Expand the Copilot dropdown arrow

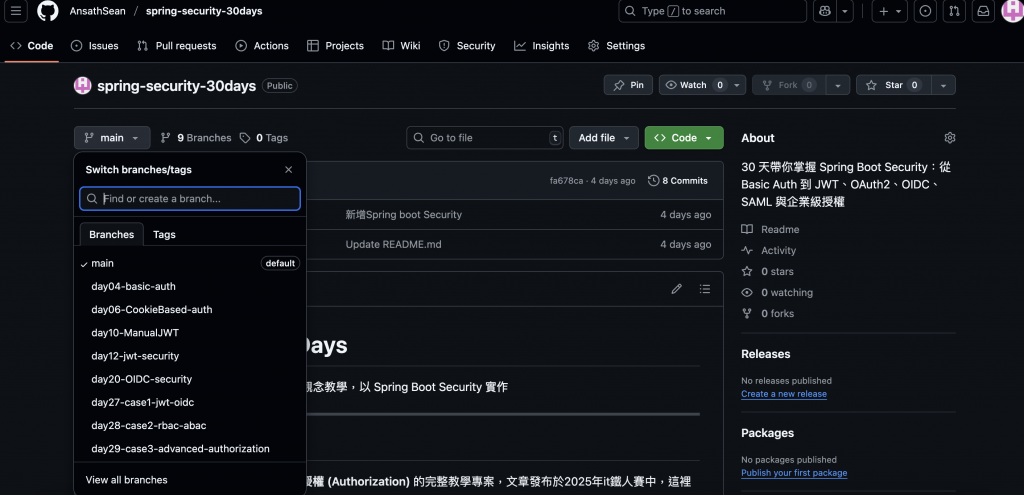845,11
